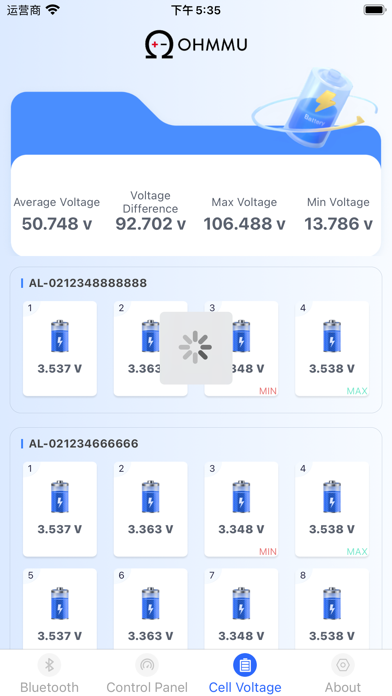This screenshot has width=392, height=696.
Task: Tap the loading spinner overlay
Action: point(196,348)
